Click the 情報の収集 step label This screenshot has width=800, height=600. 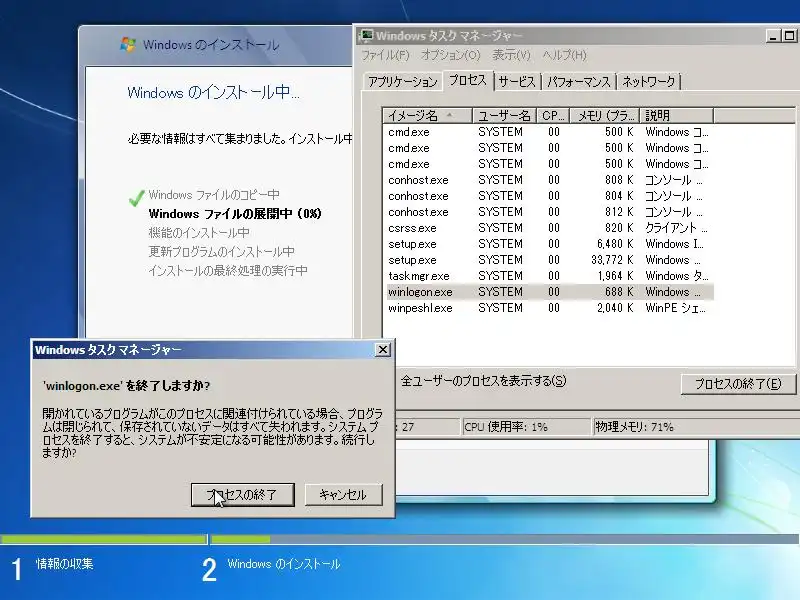(x=64, y=564)
